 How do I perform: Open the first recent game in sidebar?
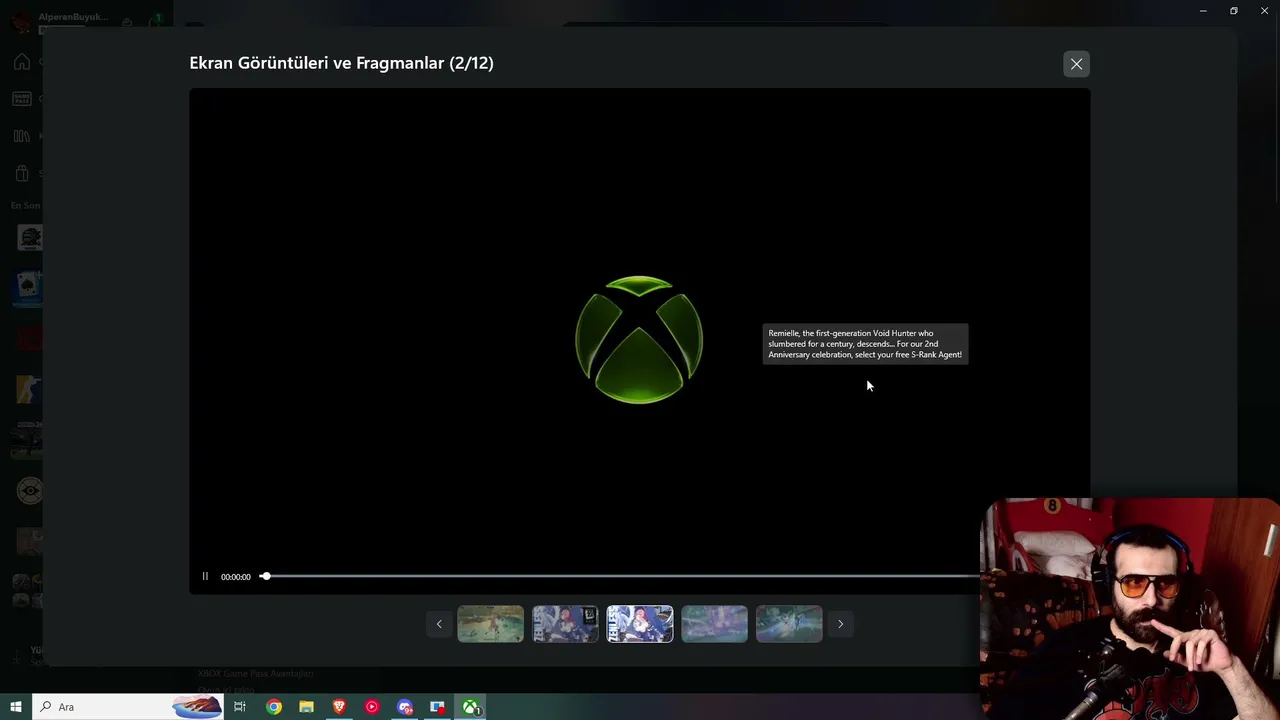[x=30, y=238]
